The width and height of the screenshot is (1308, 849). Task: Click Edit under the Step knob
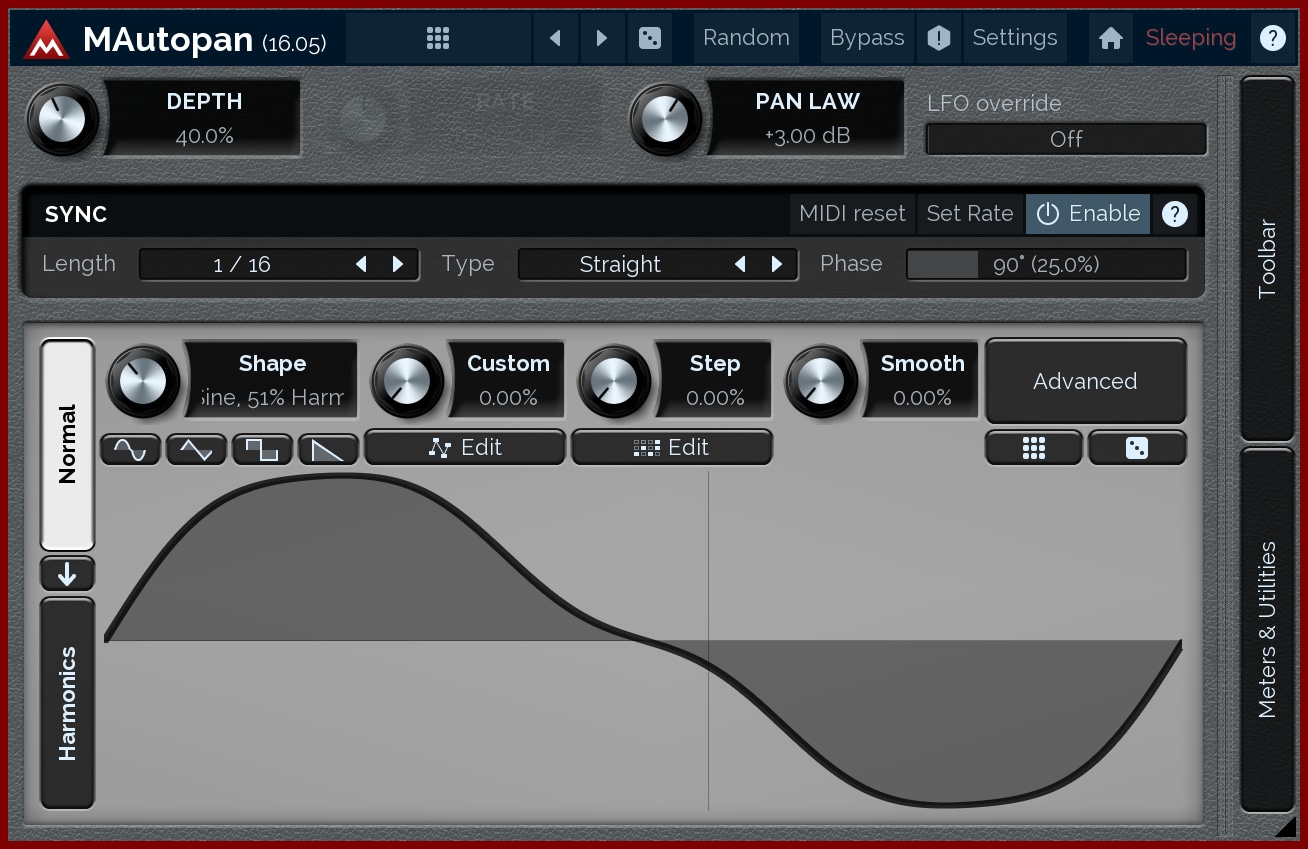672,447
